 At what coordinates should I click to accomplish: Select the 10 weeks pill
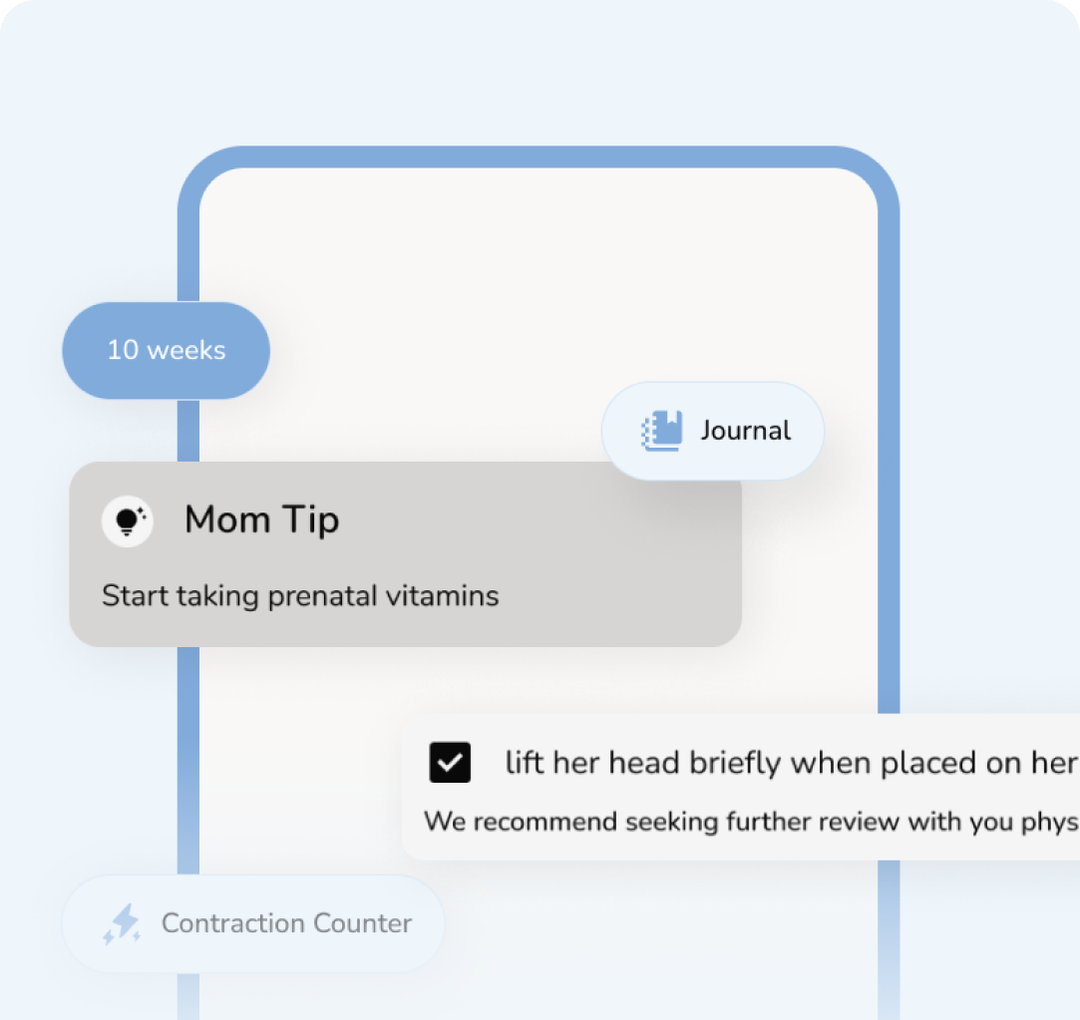point(166,350)
